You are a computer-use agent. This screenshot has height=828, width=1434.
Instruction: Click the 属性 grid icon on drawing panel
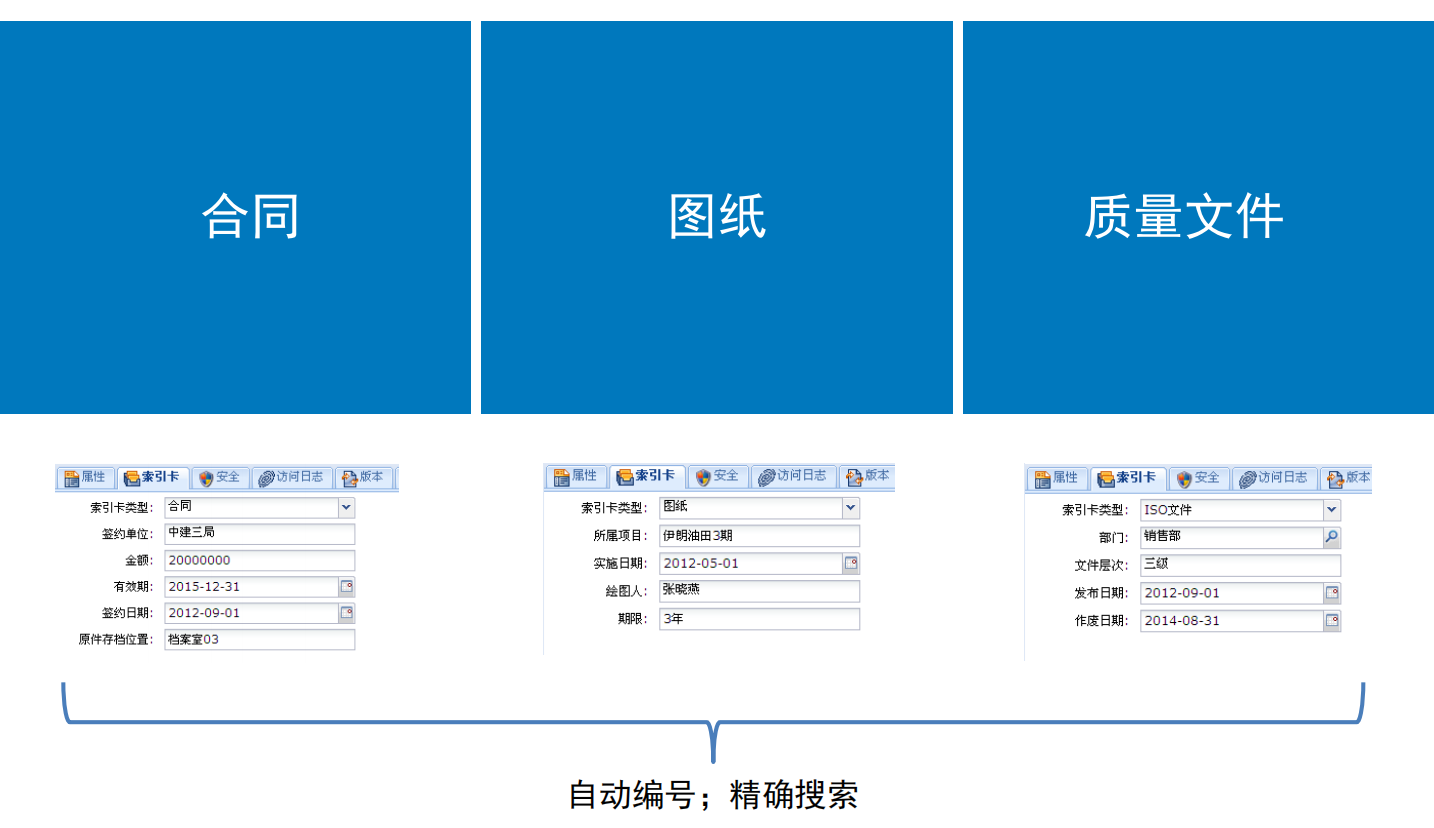pos(562,477)
